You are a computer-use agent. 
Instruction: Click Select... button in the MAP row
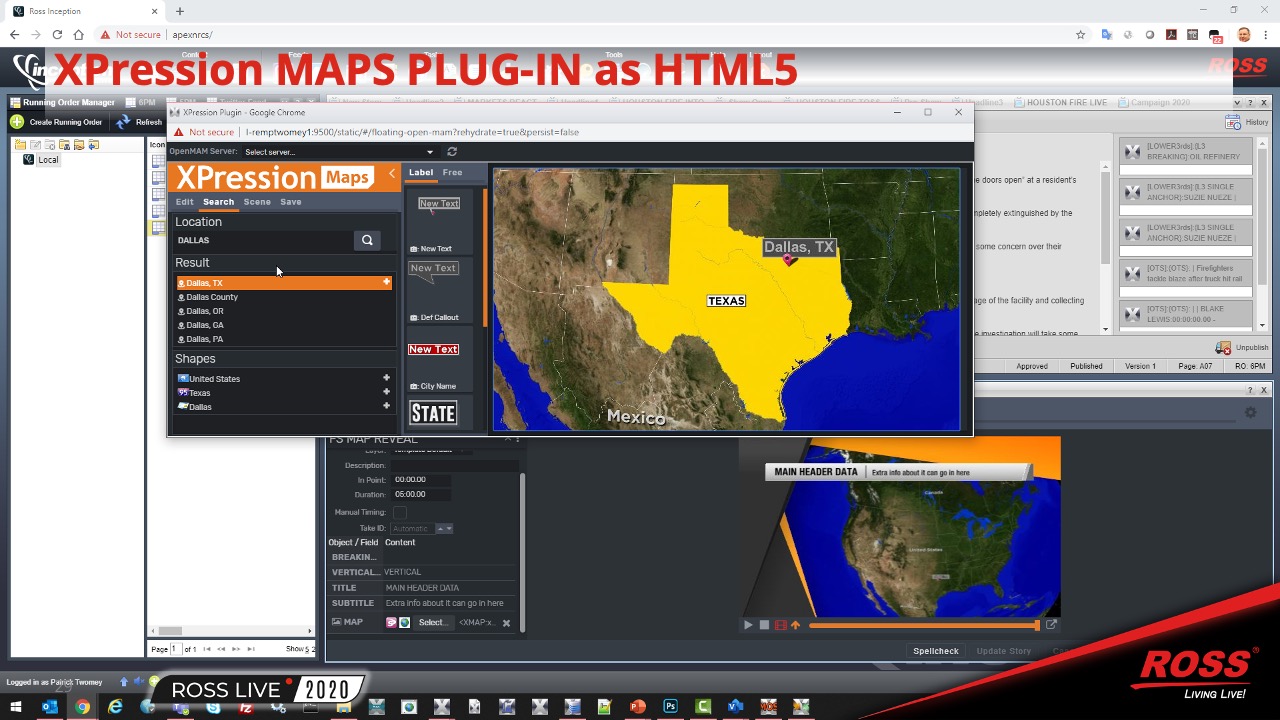coord(432,623)
